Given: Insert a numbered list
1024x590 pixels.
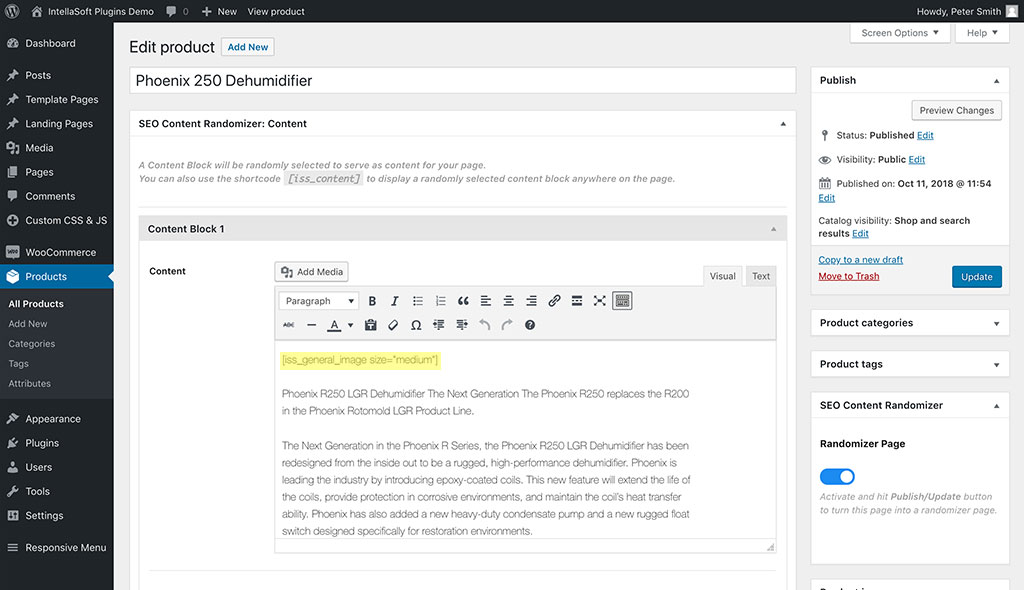Looking at the screenshot, I should 440,301.
